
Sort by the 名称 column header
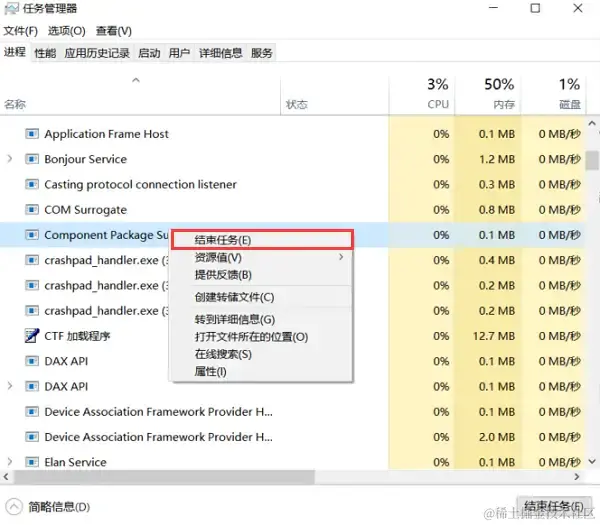point(140,96)
